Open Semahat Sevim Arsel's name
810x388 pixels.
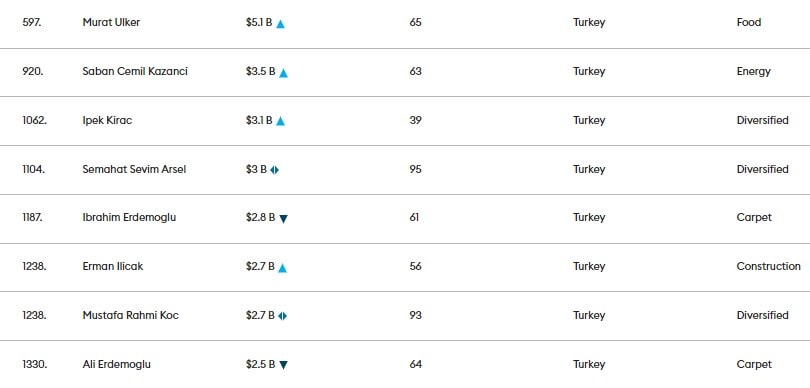pos(134,169)
